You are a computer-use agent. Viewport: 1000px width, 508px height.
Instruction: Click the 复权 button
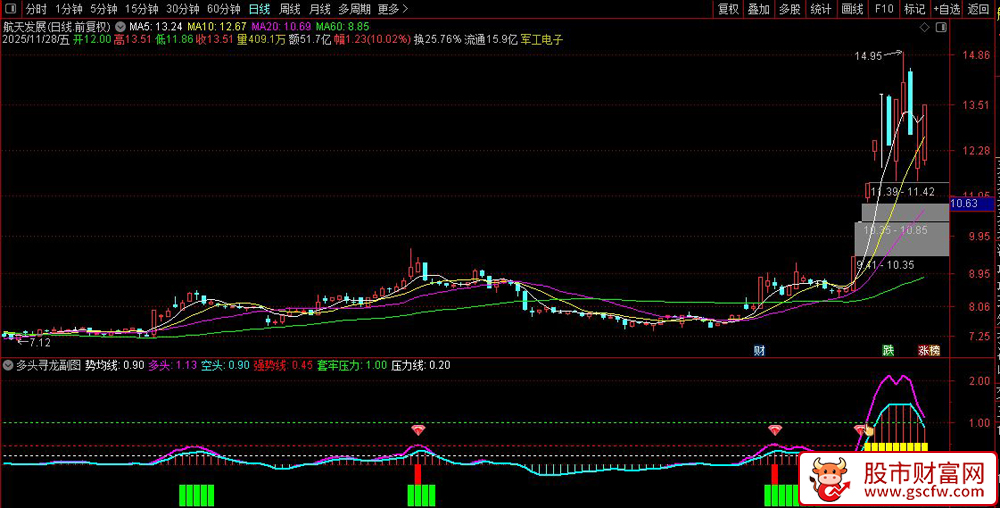click(x=729, y=9)
